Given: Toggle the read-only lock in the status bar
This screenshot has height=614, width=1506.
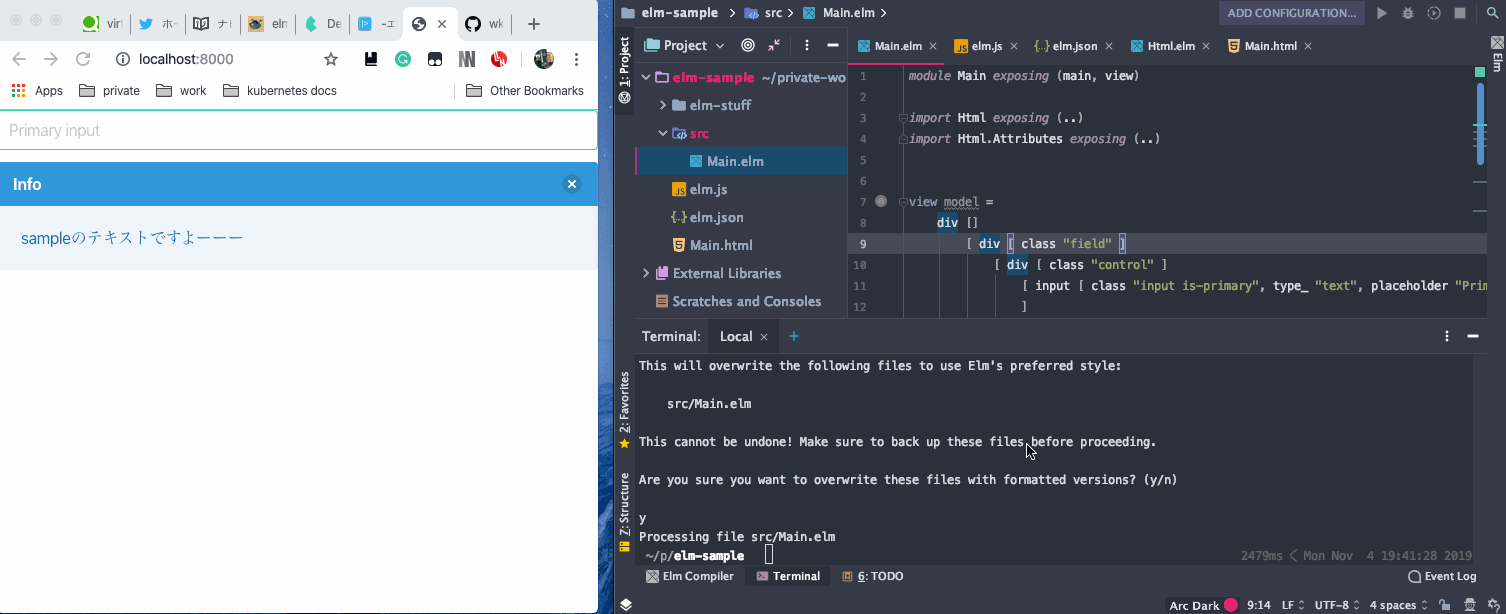Looking at the screenshot, I should coord(1446,604).
